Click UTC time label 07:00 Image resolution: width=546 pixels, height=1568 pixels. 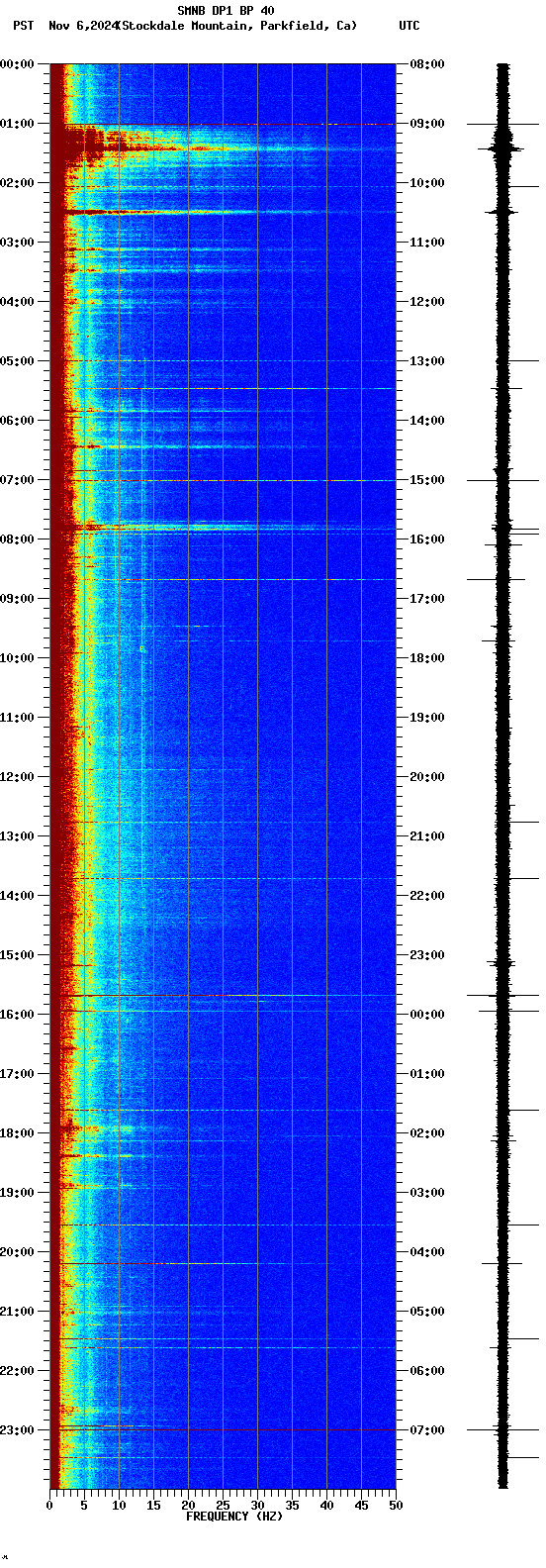pyautogui.click(x=427, y=1430)
